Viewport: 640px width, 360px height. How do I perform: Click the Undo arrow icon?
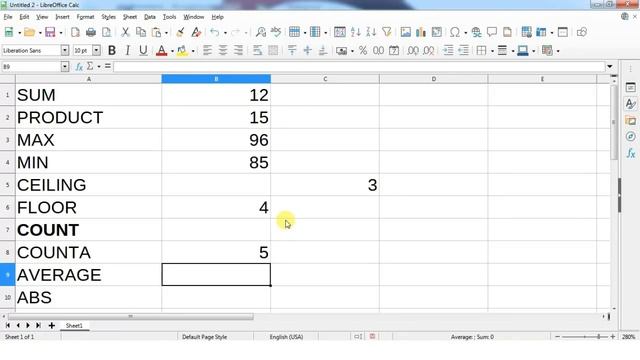tap(215, 32)
